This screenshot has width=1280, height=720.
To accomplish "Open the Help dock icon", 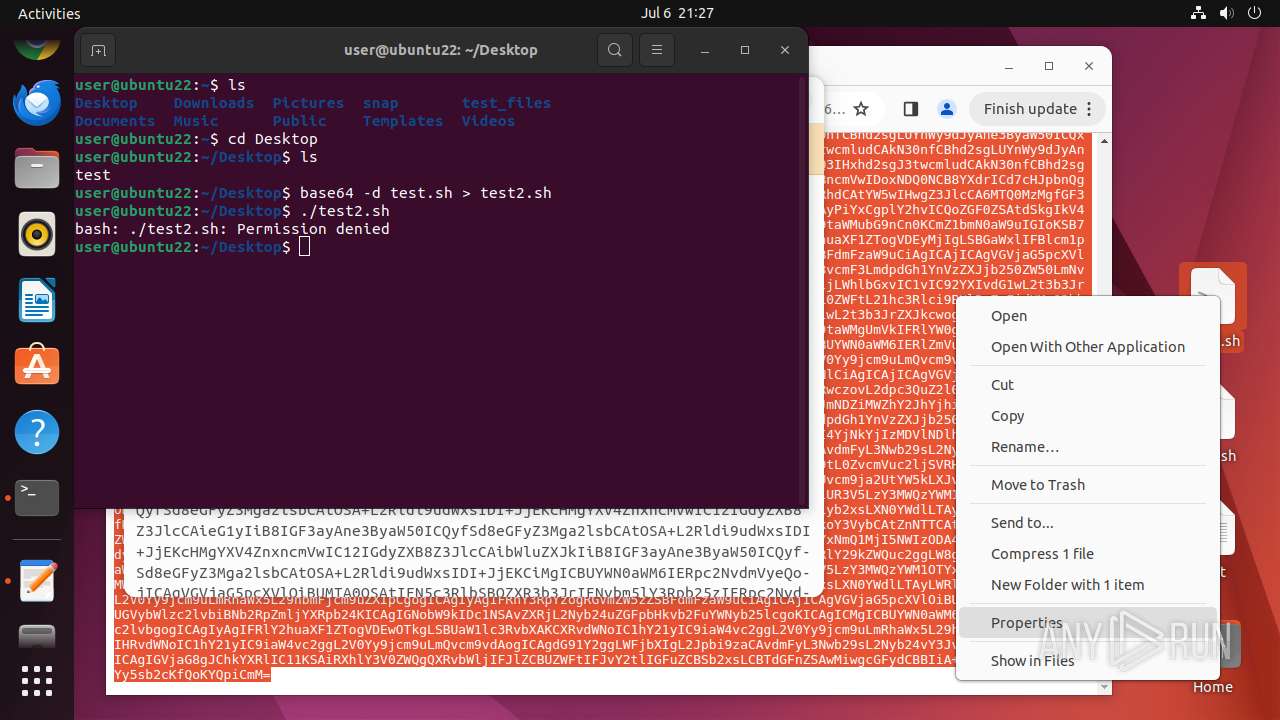I will [x=37, y=432].
